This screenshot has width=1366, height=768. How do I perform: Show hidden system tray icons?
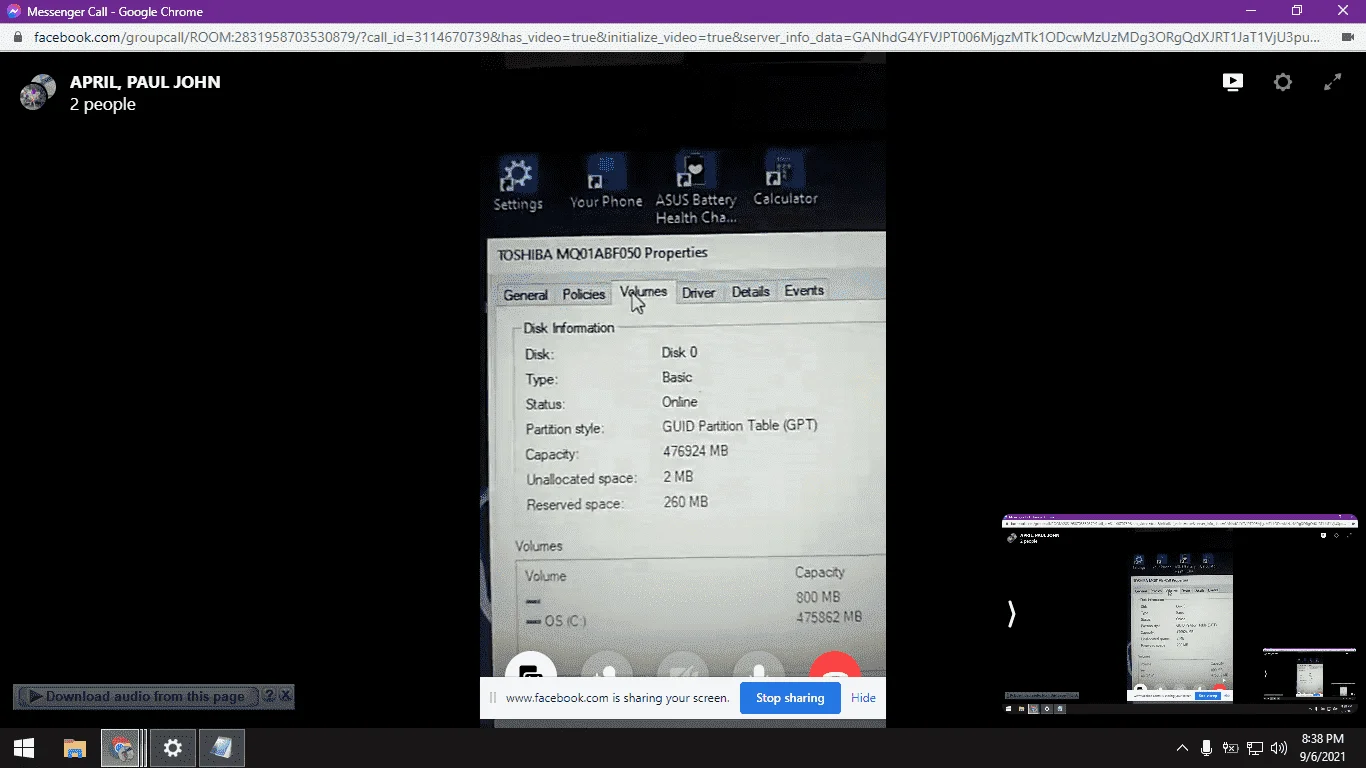tap(1182, 748)
